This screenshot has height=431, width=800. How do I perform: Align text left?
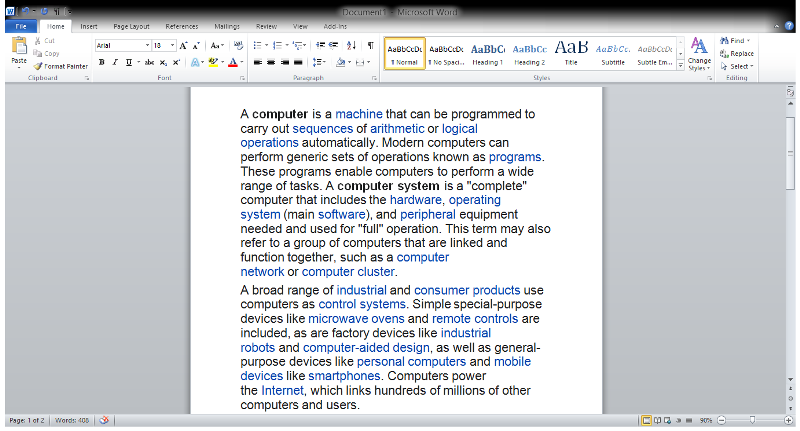[x=258, y=62]
